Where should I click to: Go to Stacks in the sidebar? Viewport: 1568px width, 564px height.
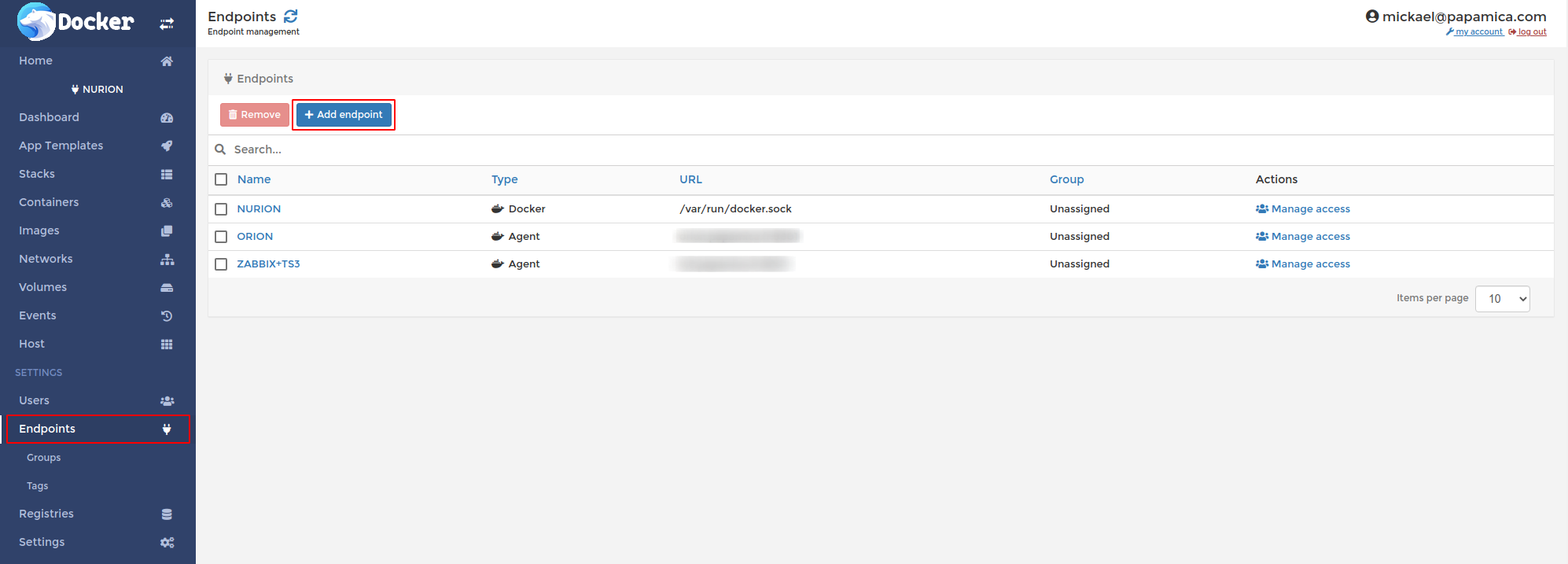[x=37, y=174]
